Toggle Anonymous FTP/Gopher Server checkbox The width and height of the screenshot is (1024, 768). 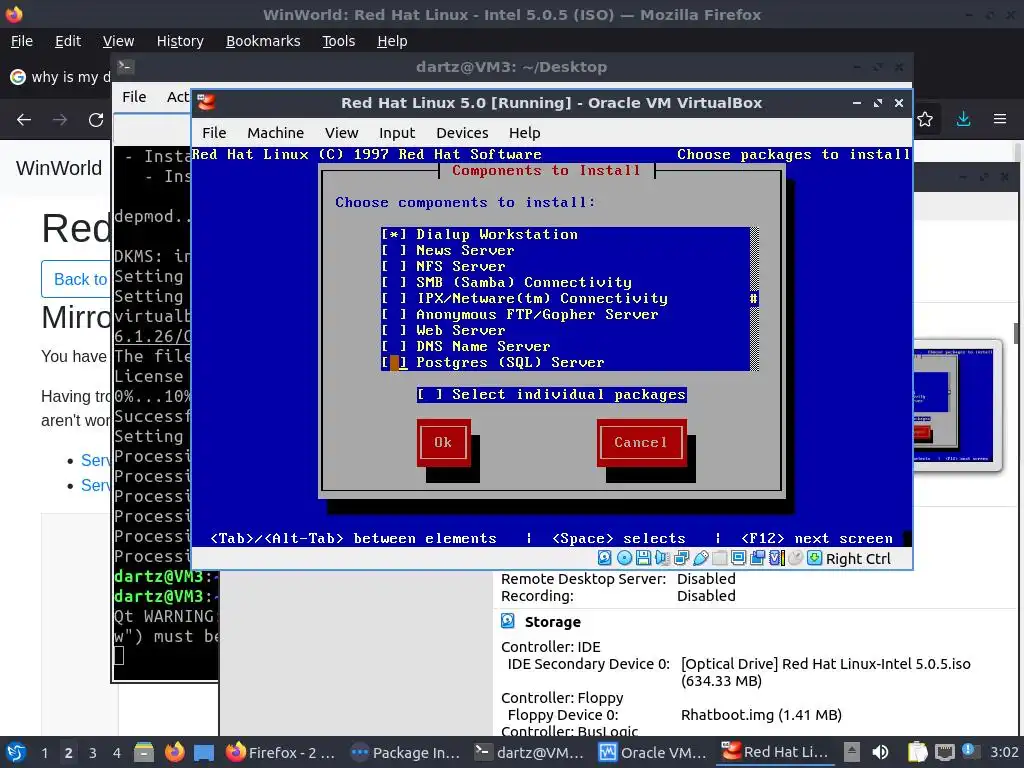[394, 314]
